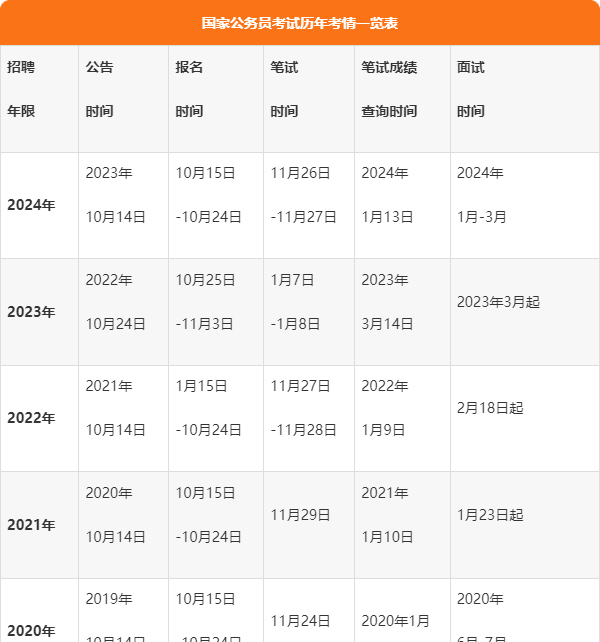This screenshot has height=642, width=600.
Task: Click the table title 国家公务员考试历年考情一览表
Action: 299,23
